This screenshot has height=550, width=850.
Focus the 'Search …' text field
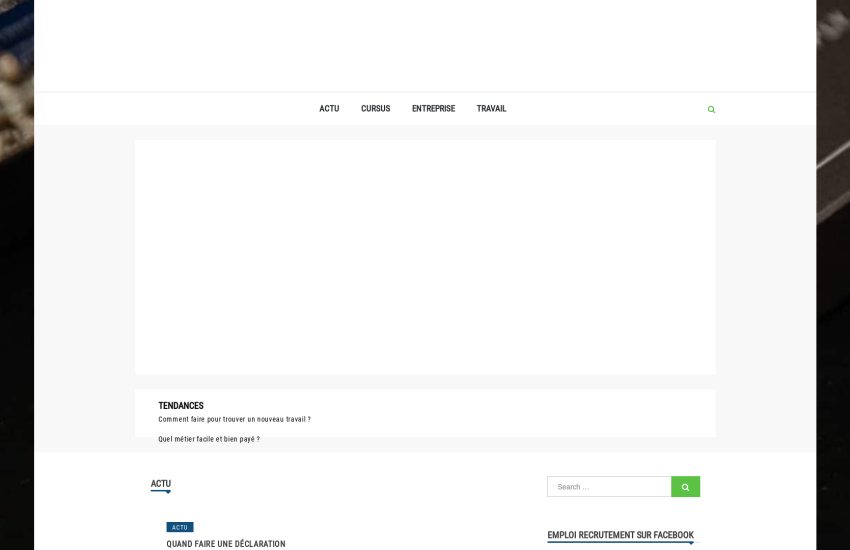tap(609, 487)
